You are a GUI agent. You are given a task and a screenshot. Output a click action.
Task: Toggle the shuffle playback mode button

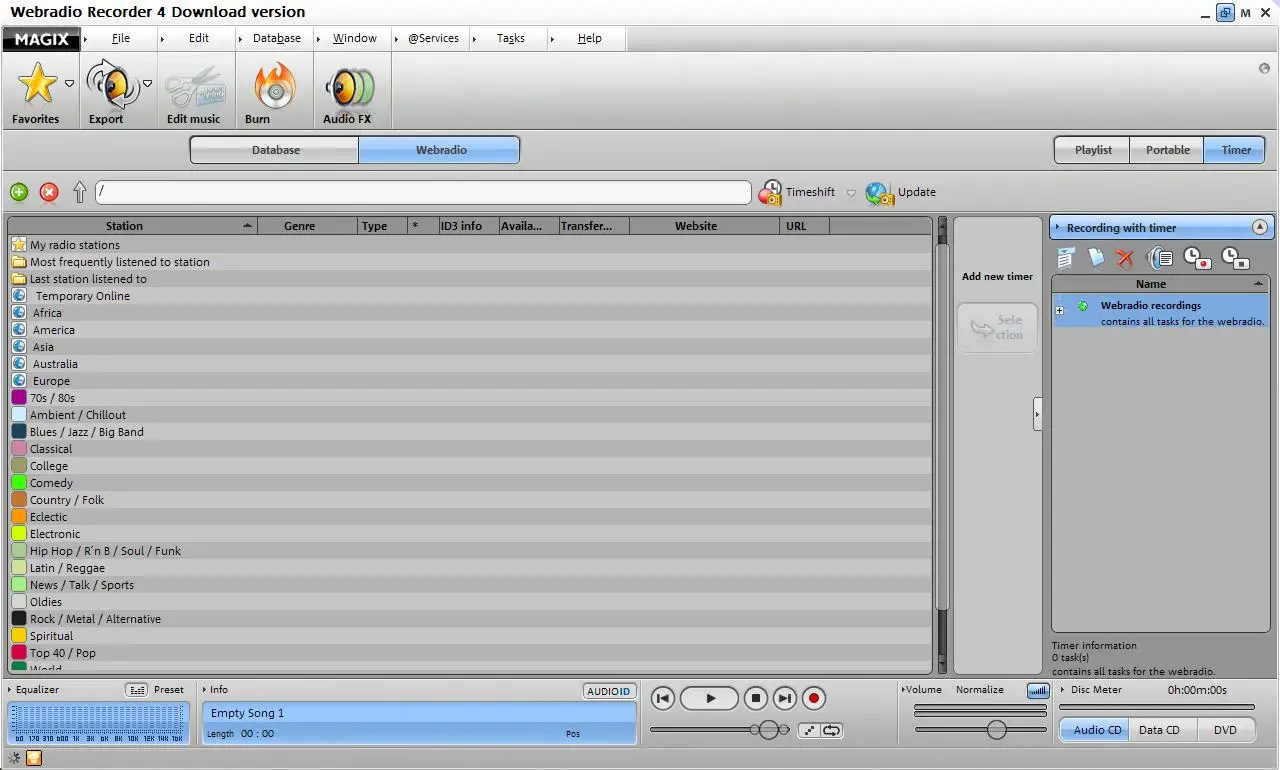click(x=808, y=730)
